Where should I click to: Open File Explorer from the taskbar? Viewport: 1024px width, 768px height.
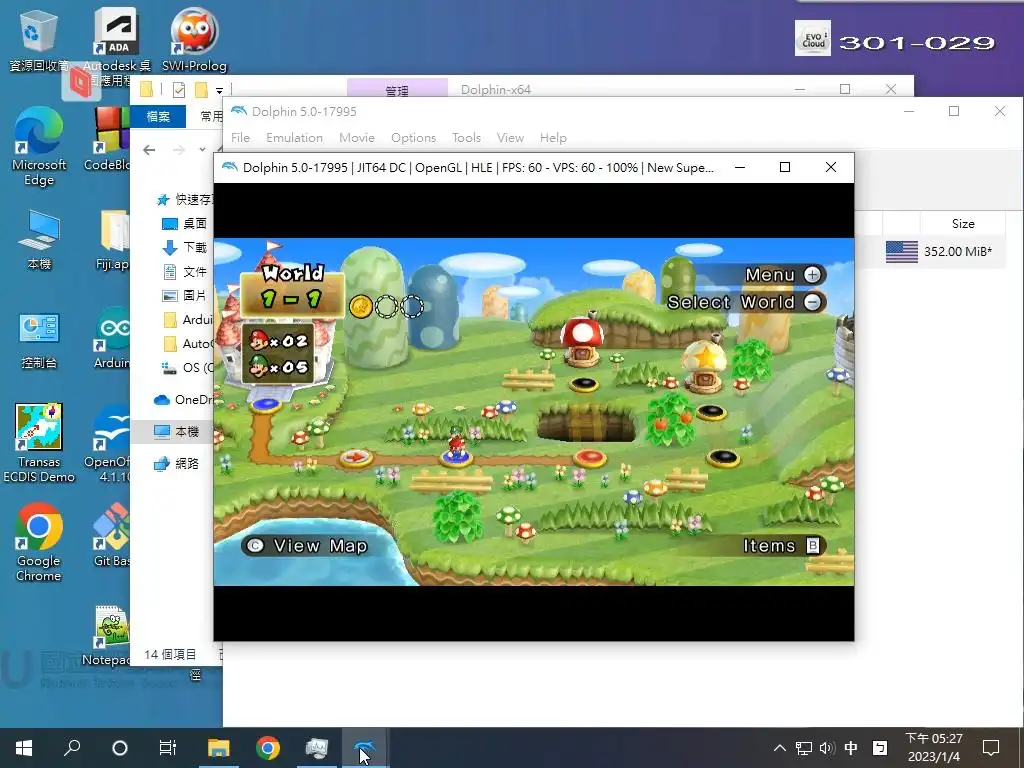[x=219, y=747]
